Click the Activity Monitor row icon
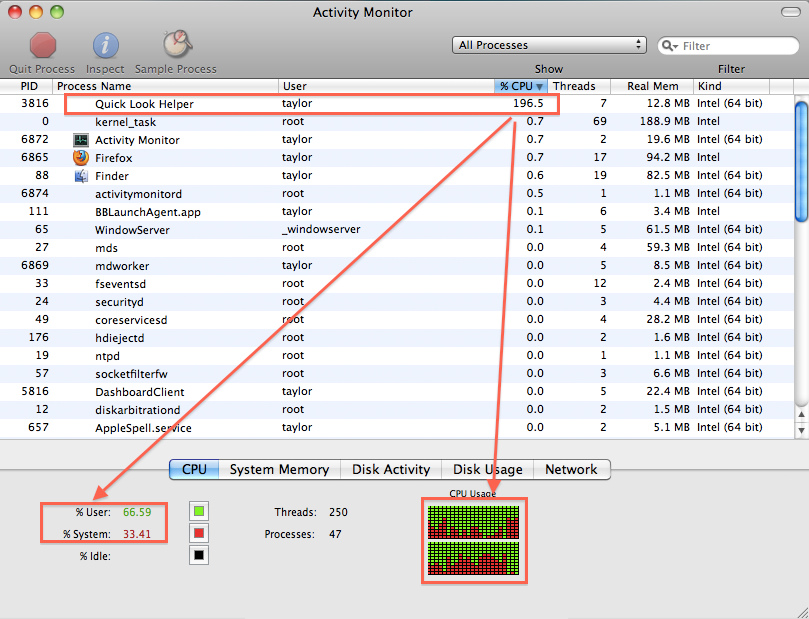The width and height of the screenshot is (809, 619). 81,140
